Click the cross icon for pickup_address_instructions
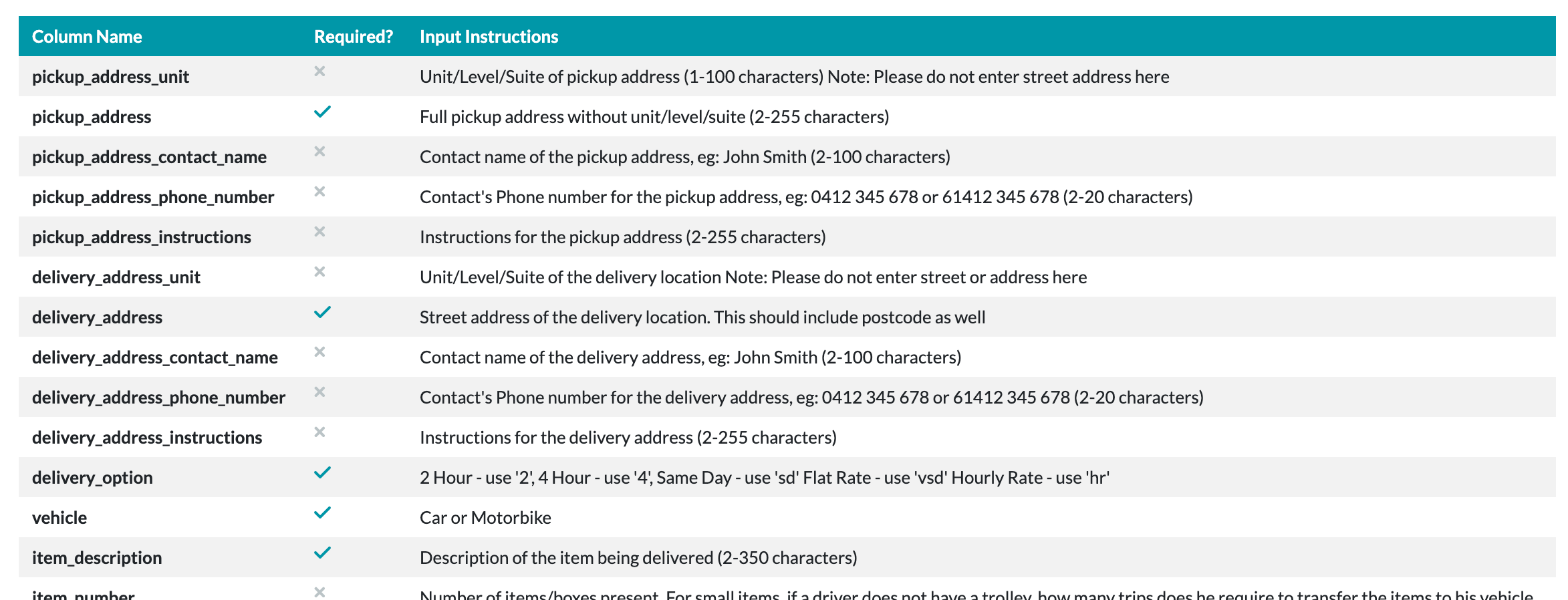Screen dimensions: 1568x600 pyautogui.click(x=319, y=231)
